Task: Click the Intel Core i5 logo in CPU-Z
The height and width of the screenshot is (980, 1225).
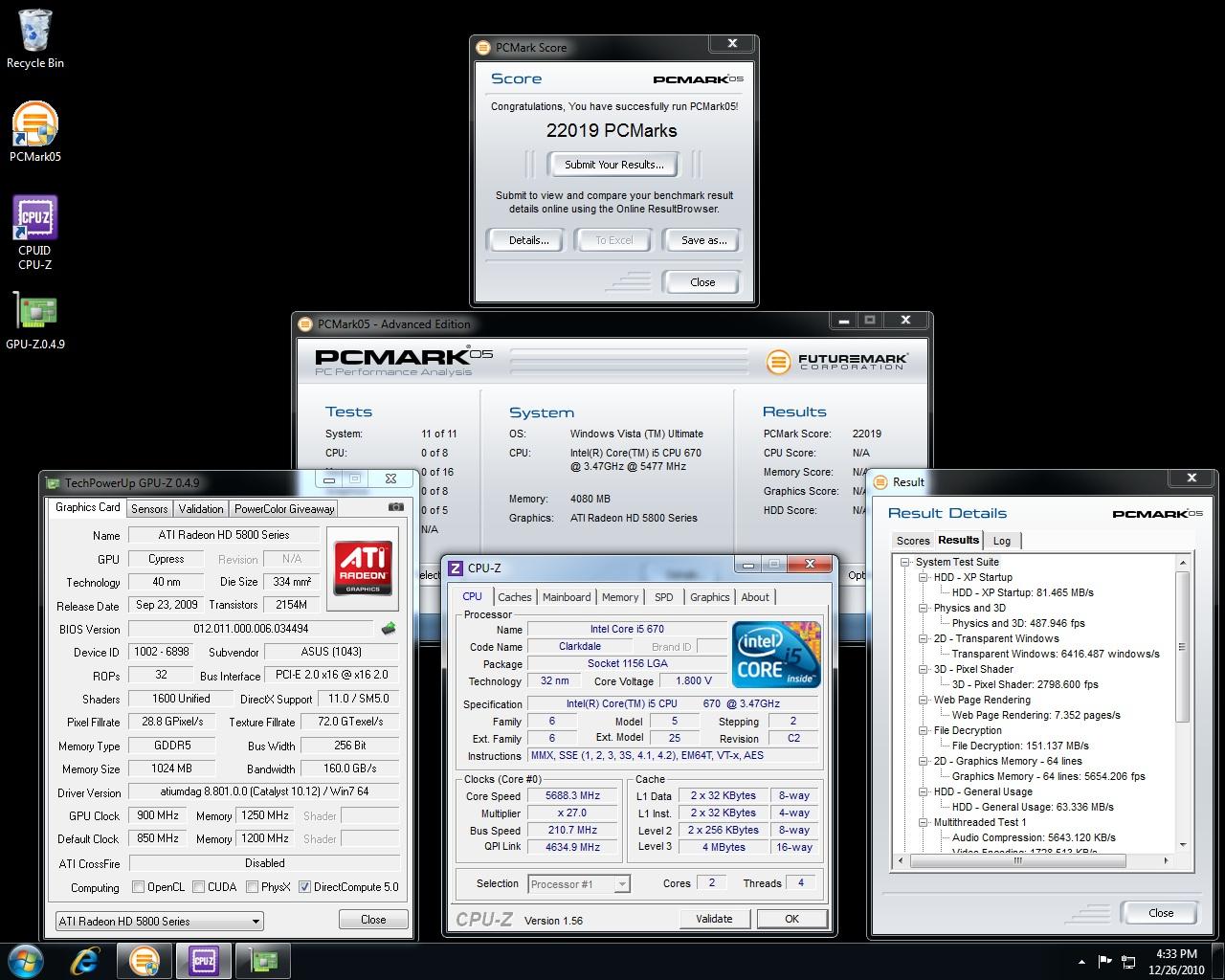Action: [x=776, y=655]
